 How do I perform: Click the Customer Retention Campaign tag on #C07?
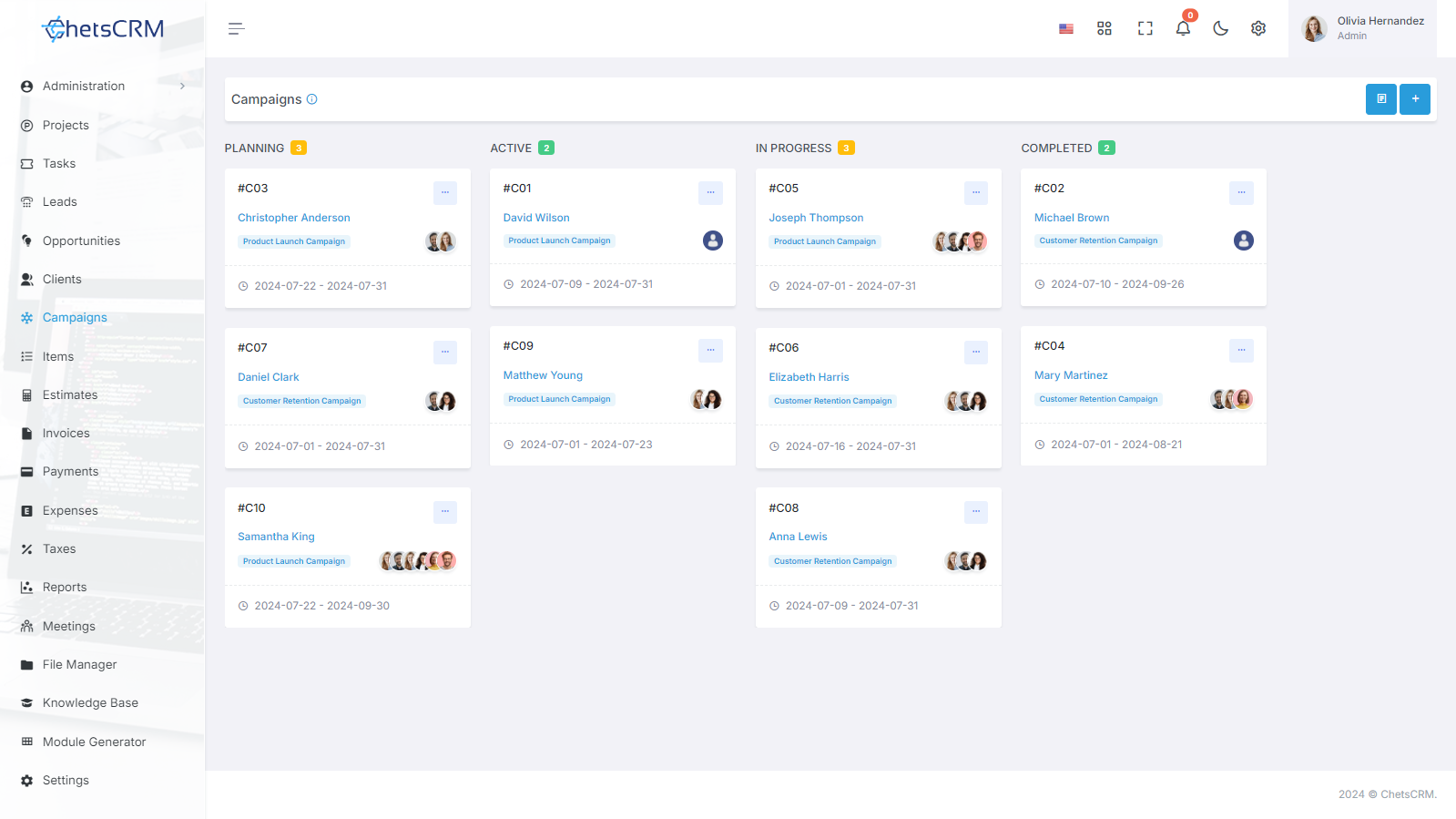pos(302,401)
